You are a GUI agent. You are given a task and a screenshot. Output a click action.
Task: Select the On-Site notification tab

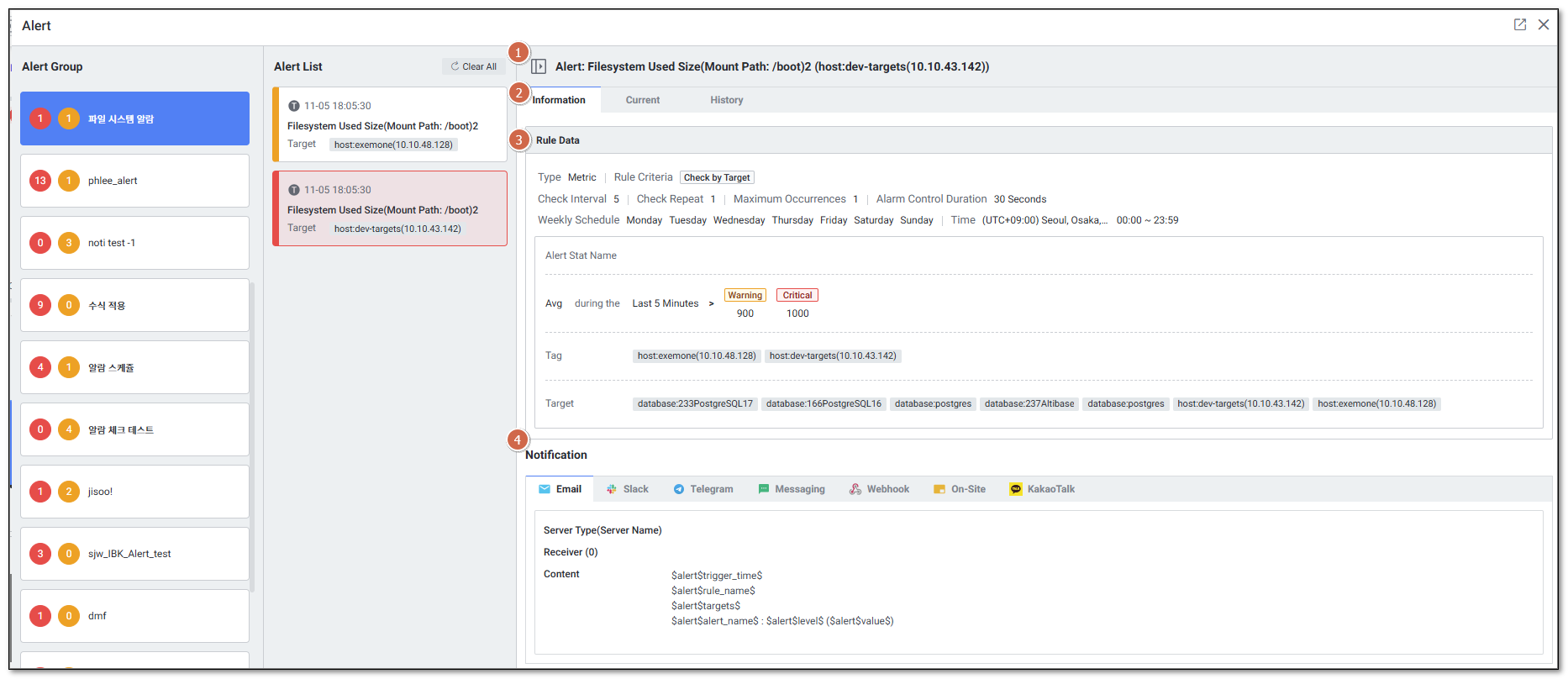(x=960, y=489)
